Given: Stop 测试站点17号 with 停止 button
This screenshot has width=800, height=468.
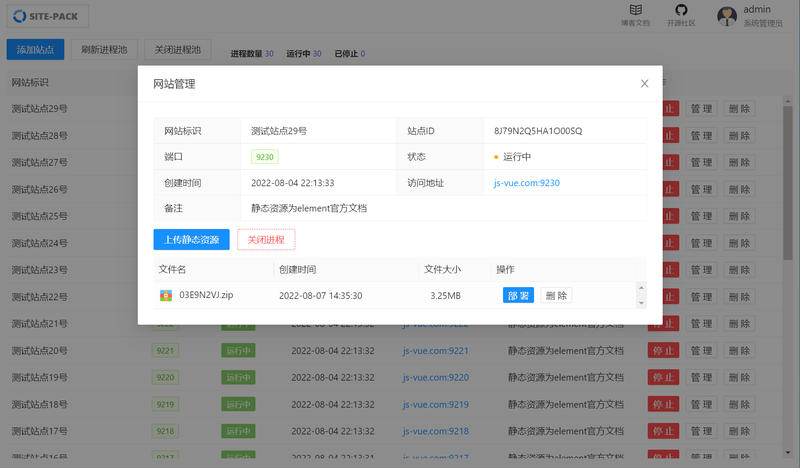Looking at the screenshot, I should click(663, 431).
